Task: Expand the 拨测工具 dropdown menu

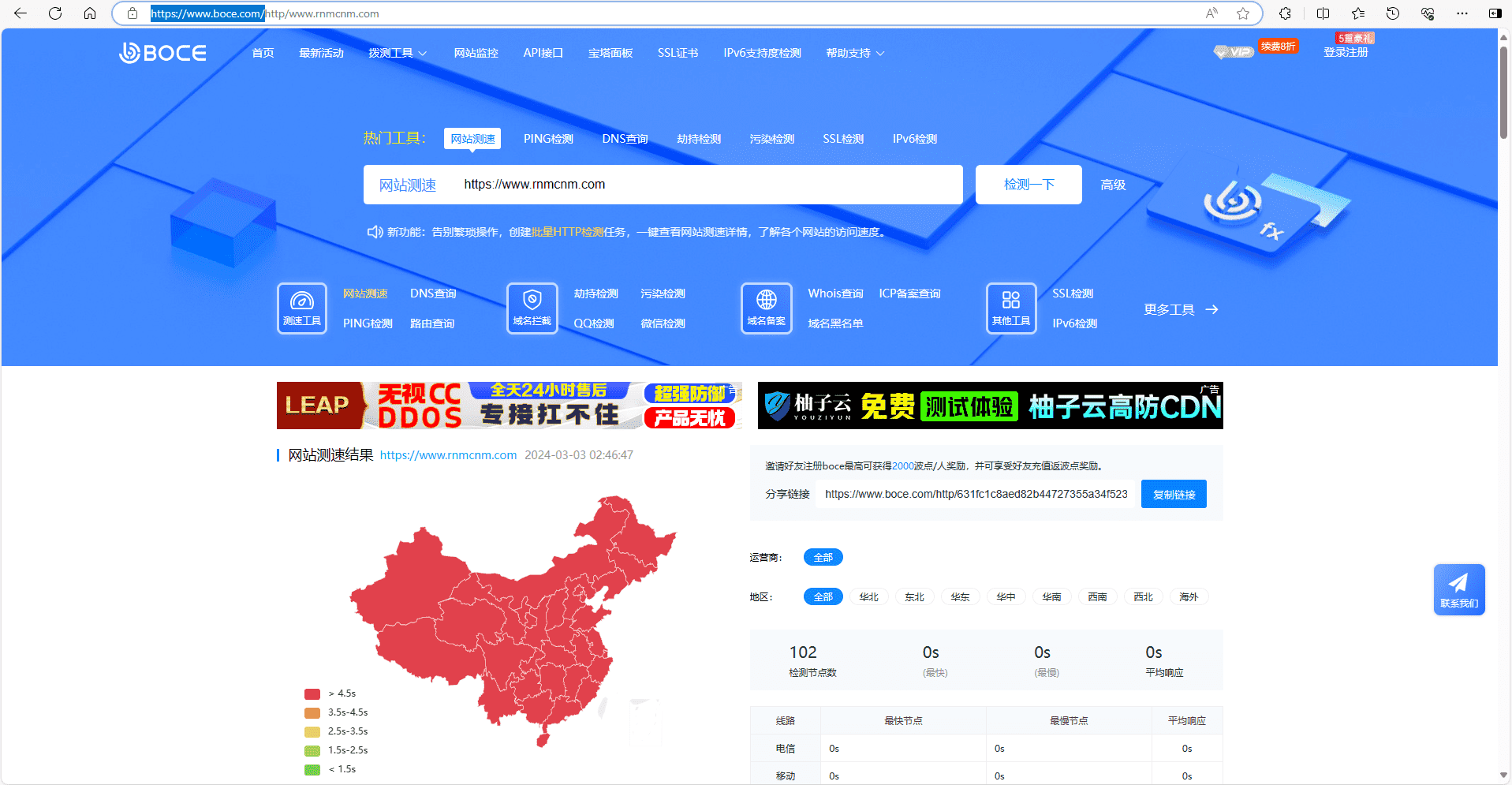Action: click(x=397, y=53)
